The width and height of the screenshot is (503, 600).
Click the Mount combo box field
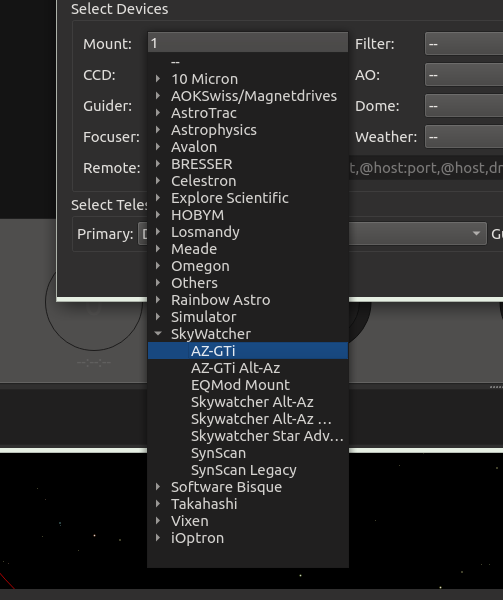[x=248, y=43]
